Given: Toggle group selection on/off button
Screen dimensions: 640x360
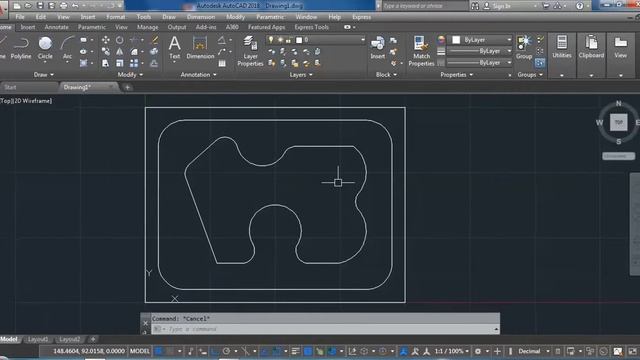Looking at the screenshot, I should coord(540,63).
